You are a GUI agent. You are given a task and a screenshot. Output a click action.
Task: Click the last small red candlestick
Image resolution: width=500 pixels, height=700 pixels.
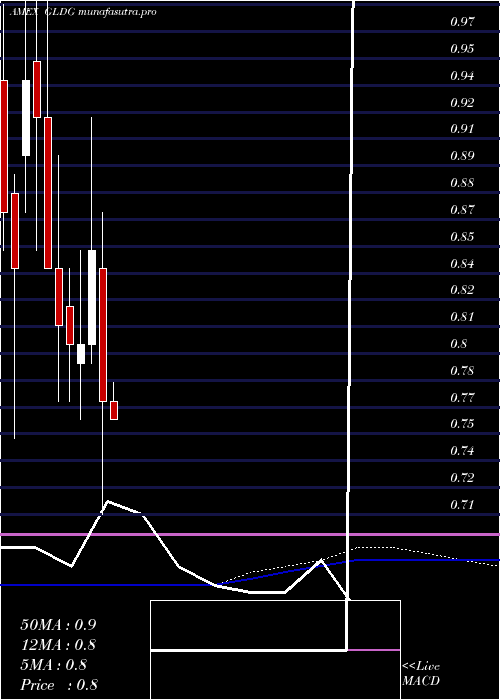point(114,410)
